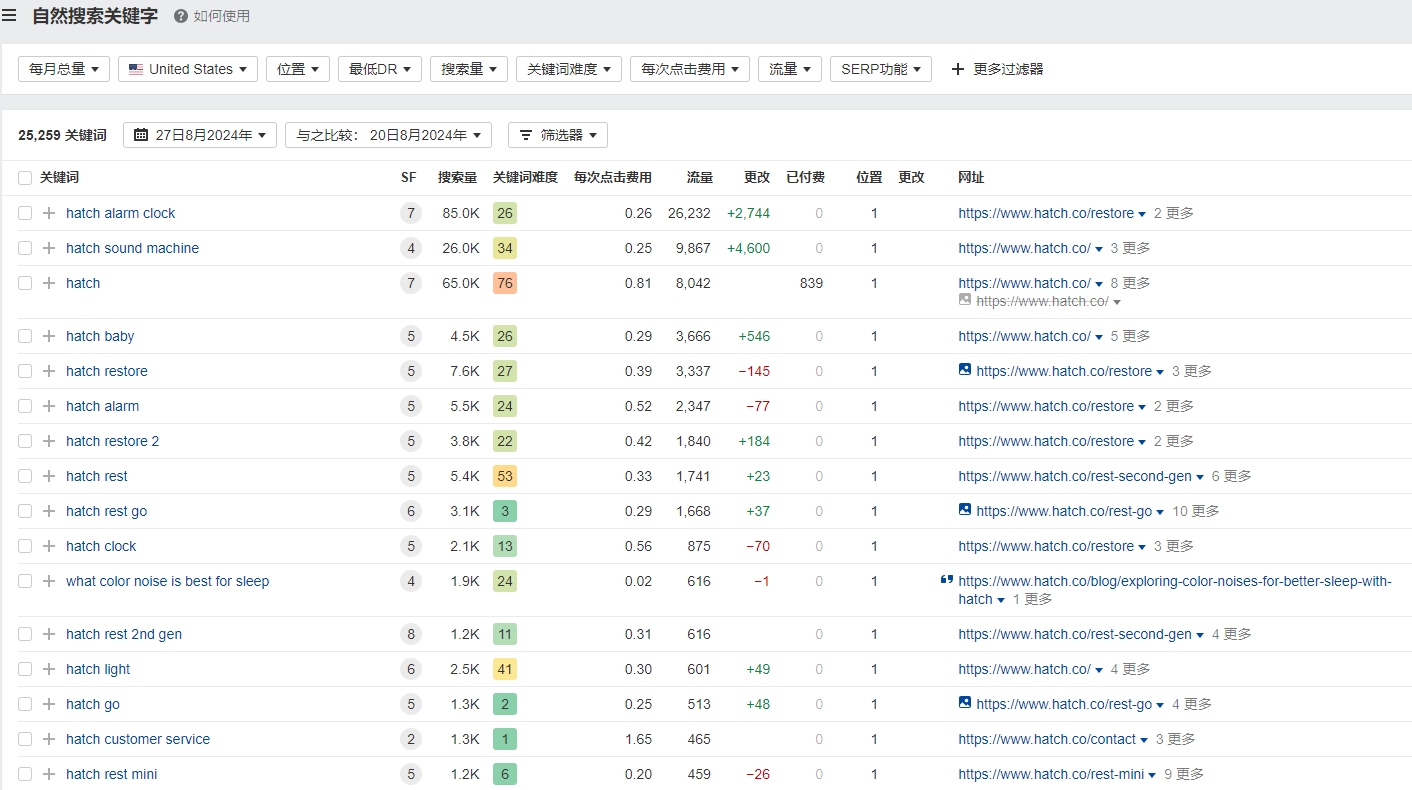The image size is (1412, 790).
Task: Expand the SERP功能 filter
Action: [881, 69]
